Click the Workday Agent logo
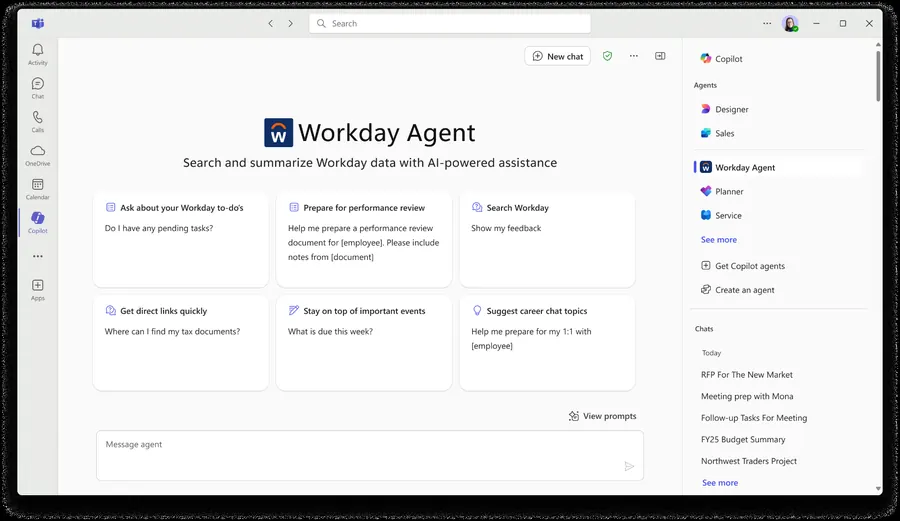900x521 pixels. click(278, 133)
